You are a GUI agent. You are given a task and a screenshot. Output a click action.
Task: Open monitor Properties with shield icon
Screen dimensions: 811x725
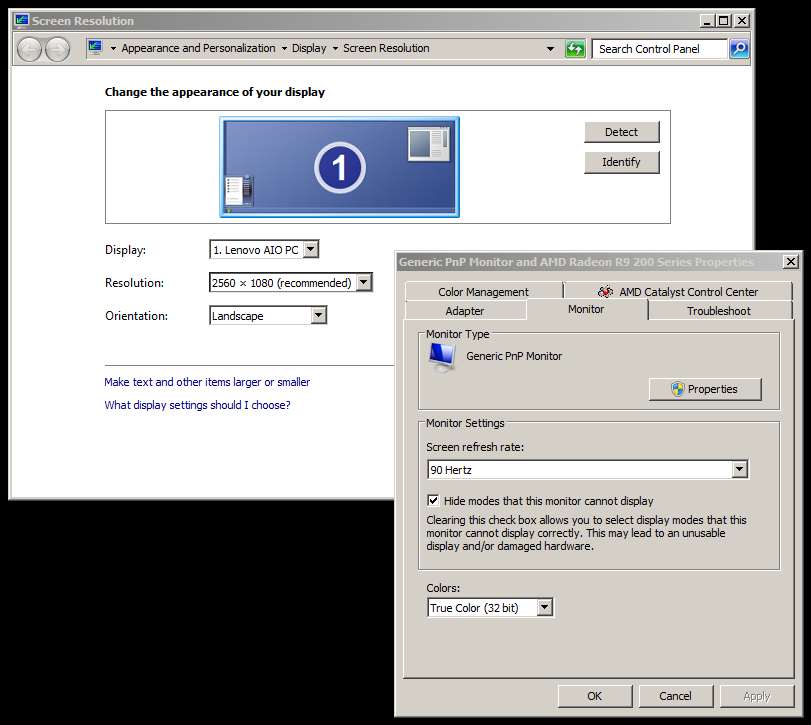(x=705, y=389)
